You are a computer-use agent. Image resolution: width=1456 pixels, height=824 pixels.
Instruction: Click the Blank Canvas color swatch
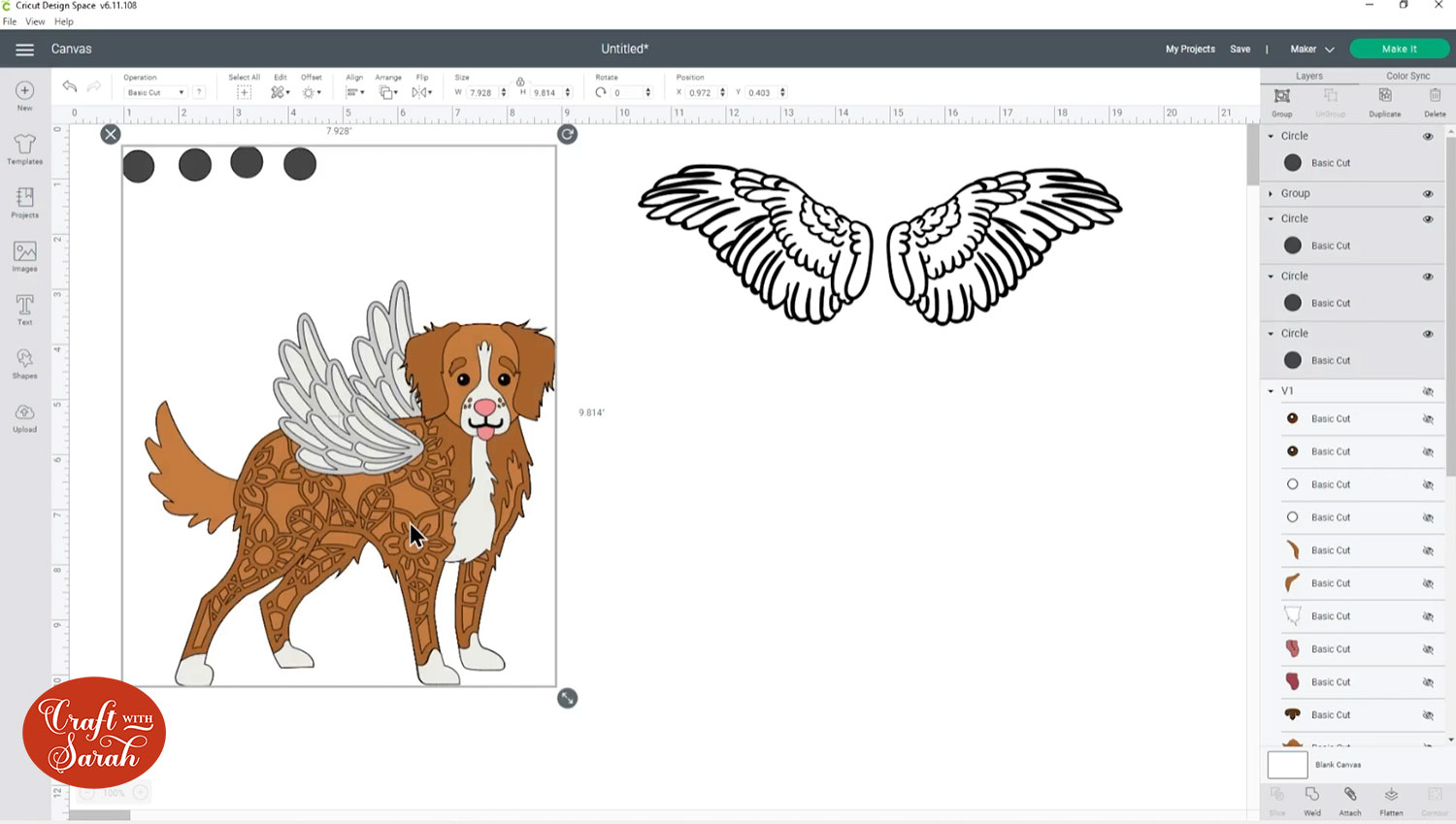pyautogui.click(x=1287, y=765)
